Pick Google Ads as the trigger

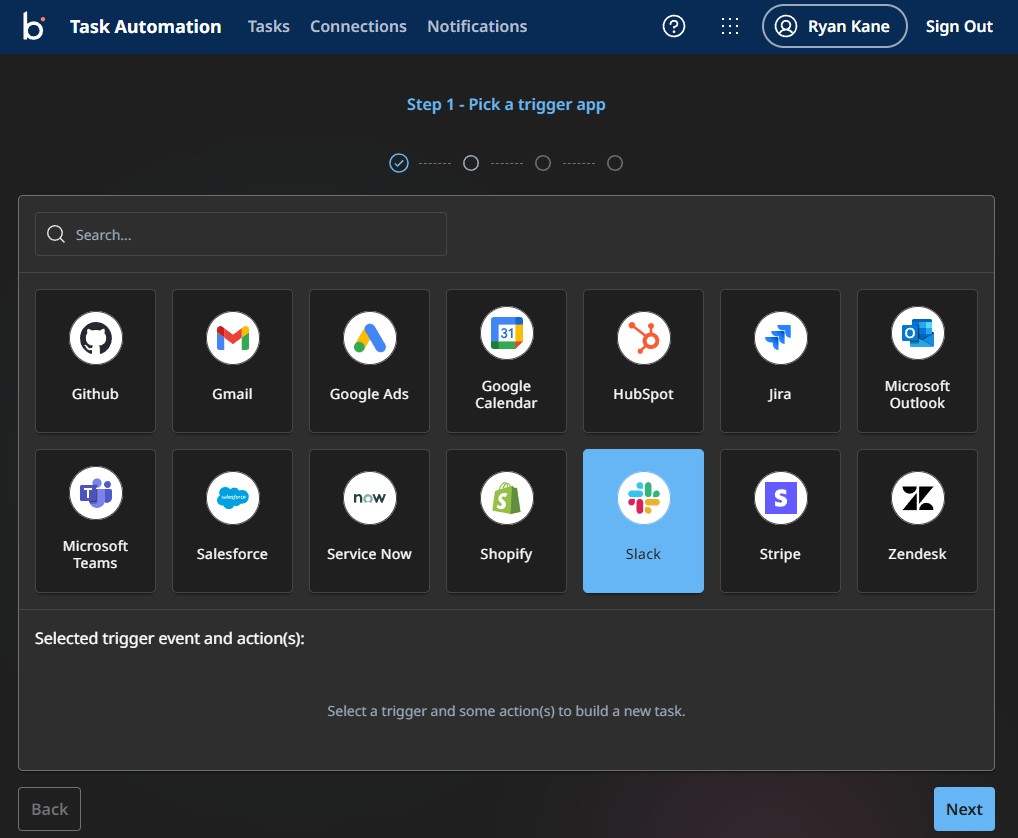coord(369,360)
